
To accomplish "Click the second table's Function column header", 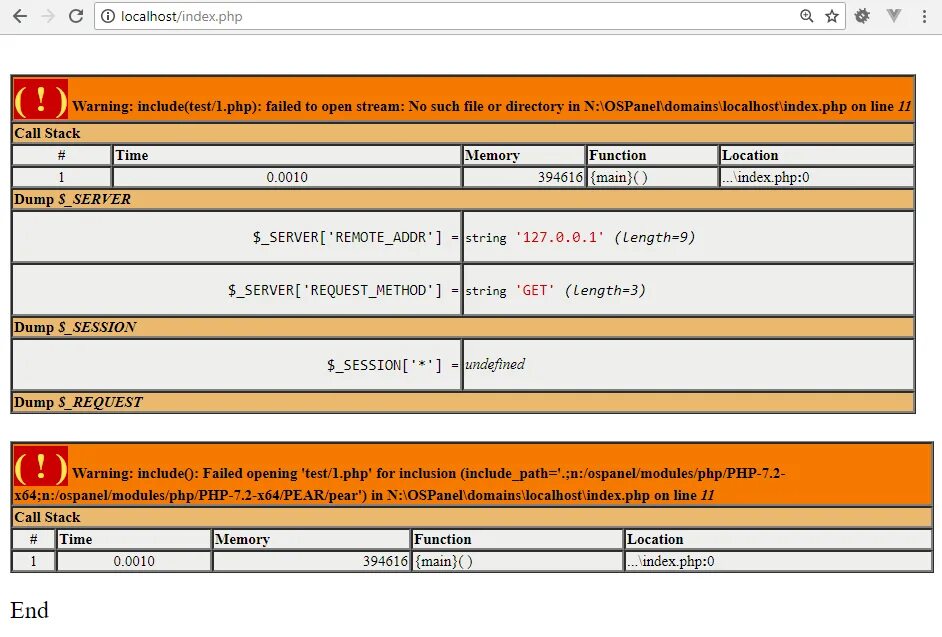I will point(517,539).
